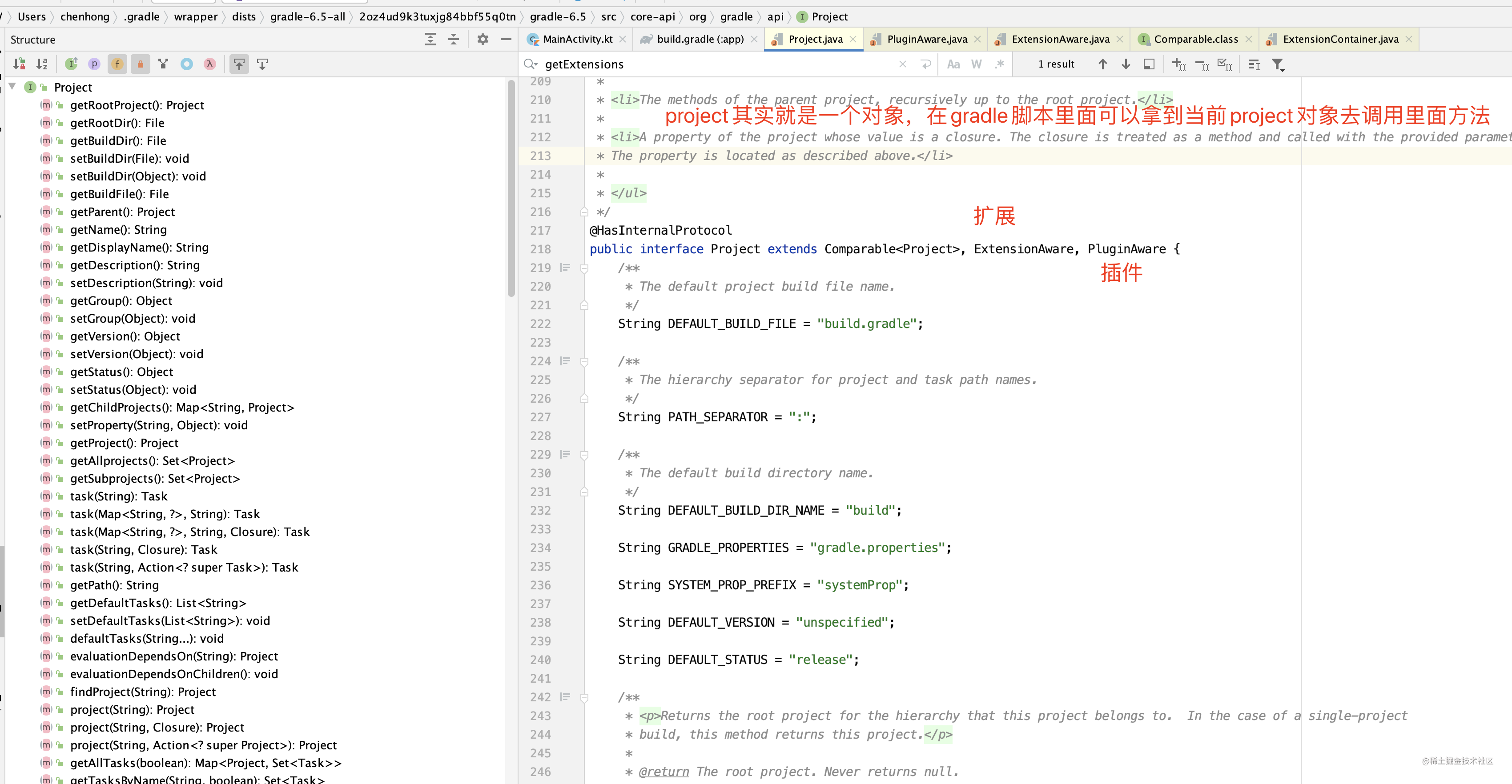Screen dimensions: 1512x784
Task: Toggle match case (Aa) in search bar
Action: [x=954, y=64]
